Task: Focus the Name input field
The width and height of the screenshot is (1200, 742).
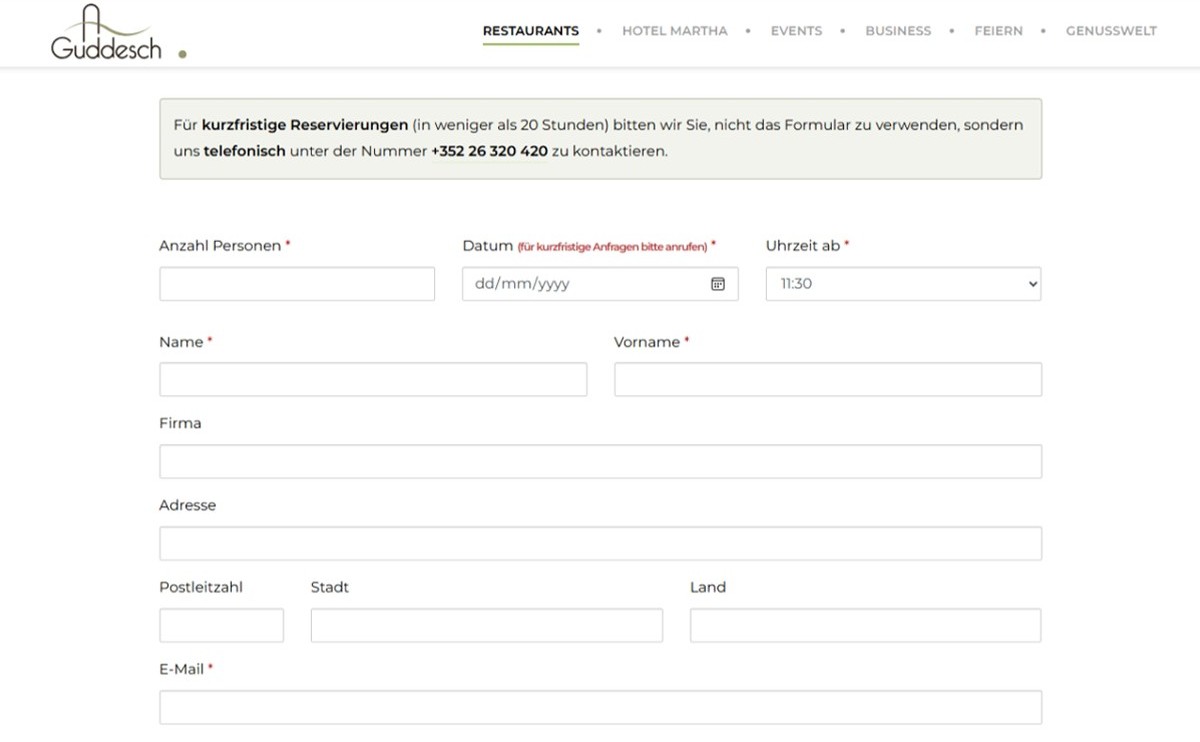Action: click(x=372, y=379)
